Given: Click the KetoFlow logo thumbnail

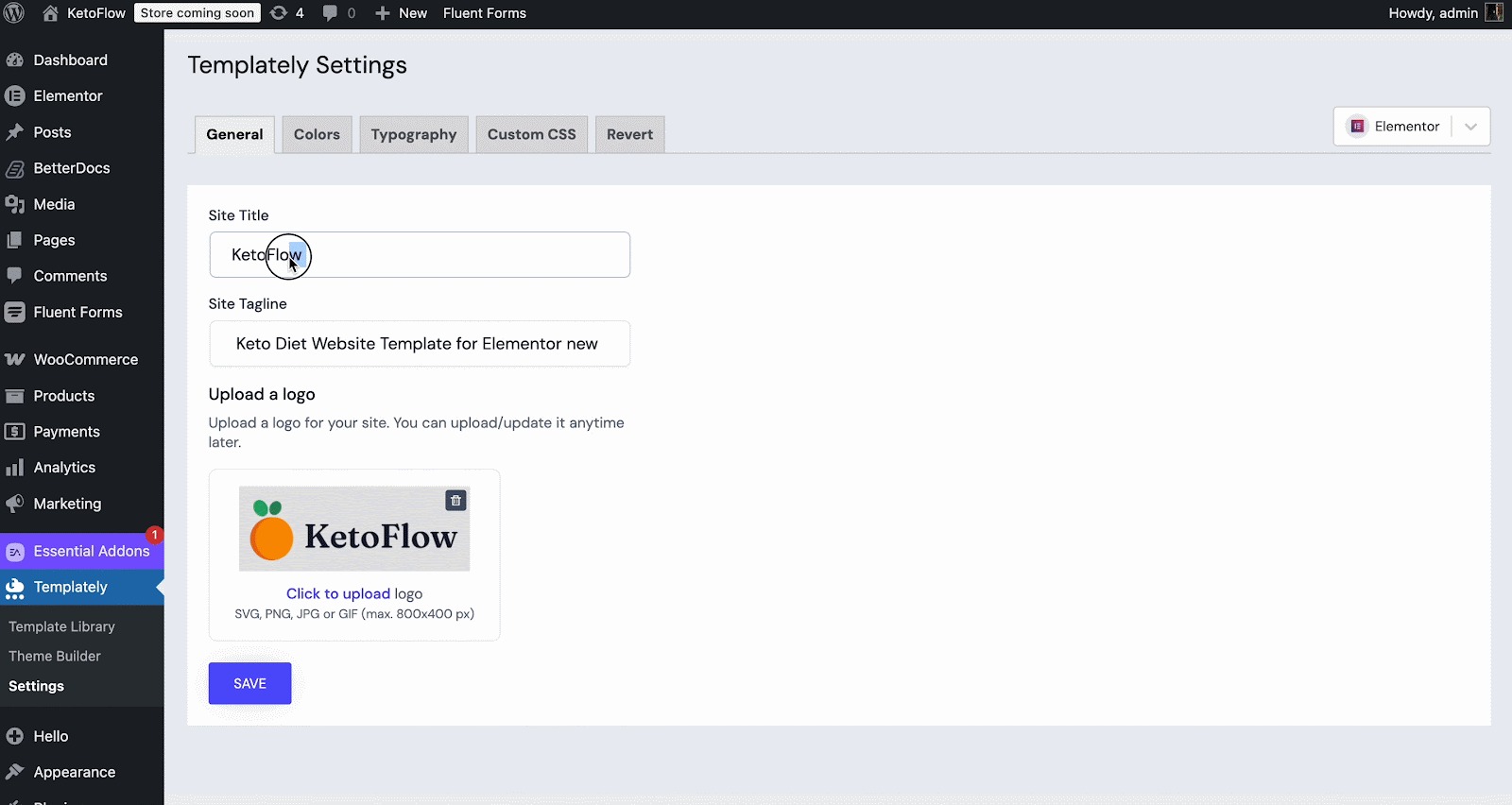Looking at the screenshot, I should tap(354, 529).
